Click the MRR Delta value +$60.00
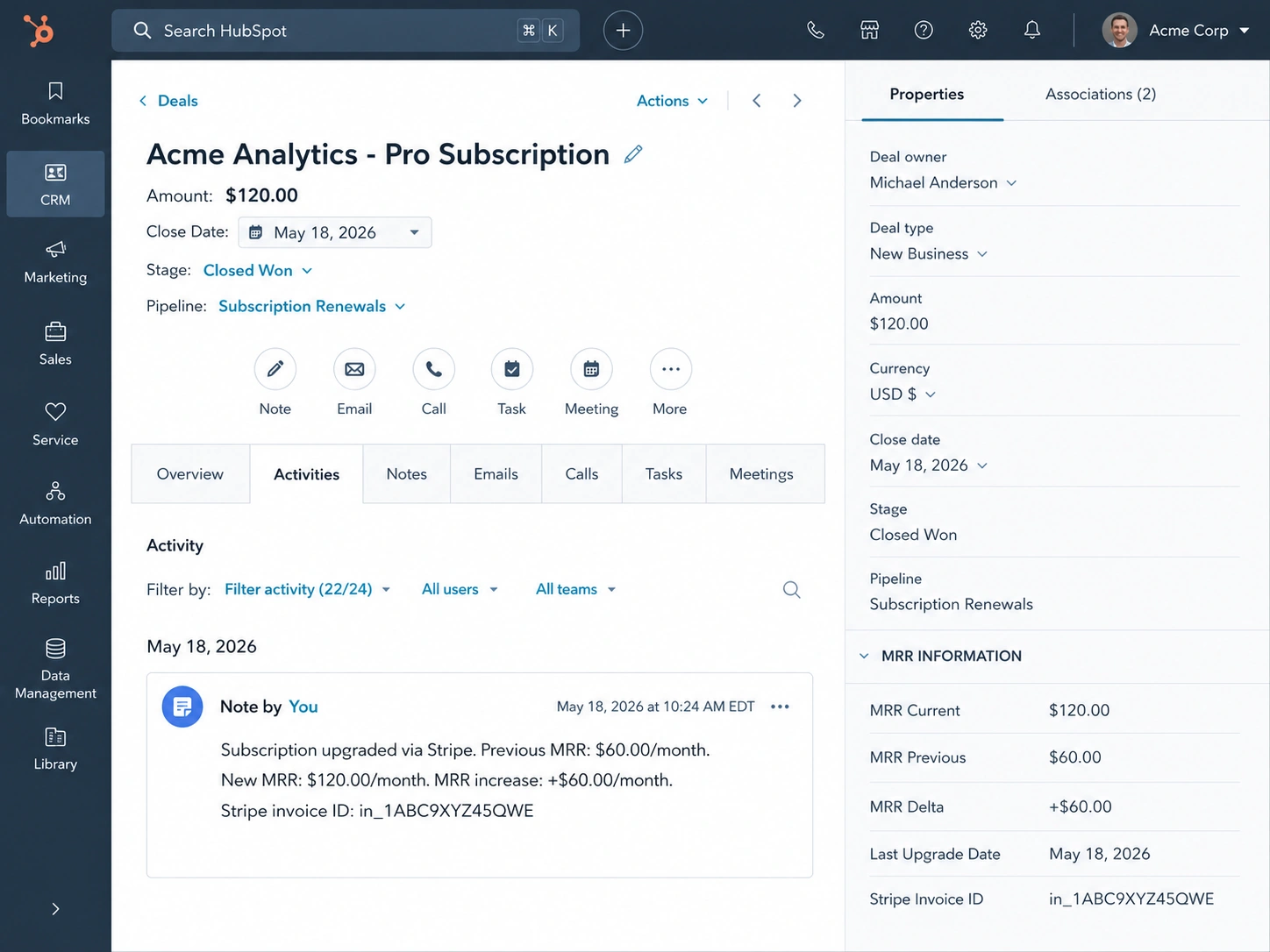Screen dimensions: 1270x952 [1080, 806]
